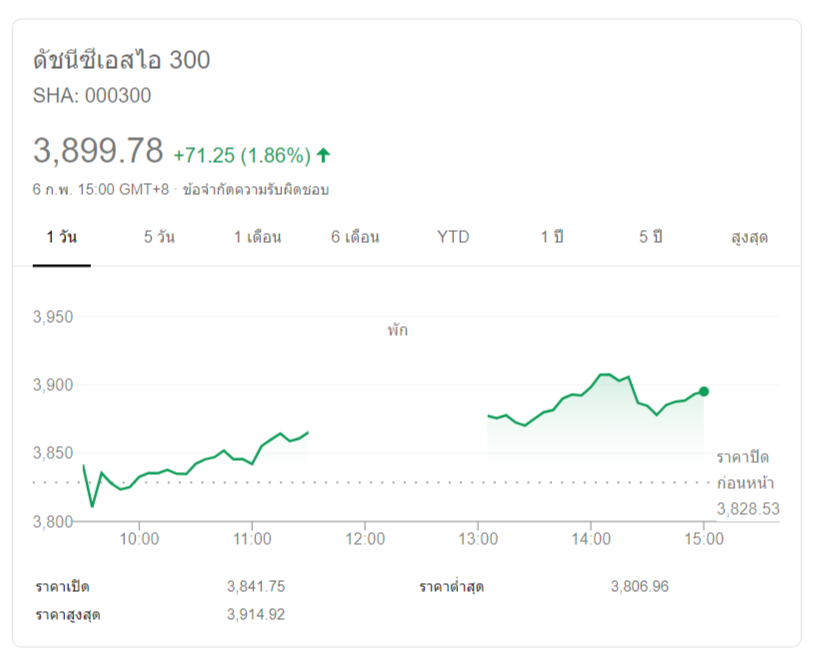Select the 1 วัน tab
Screen dimensions: 817x667
tap(62, 237)
